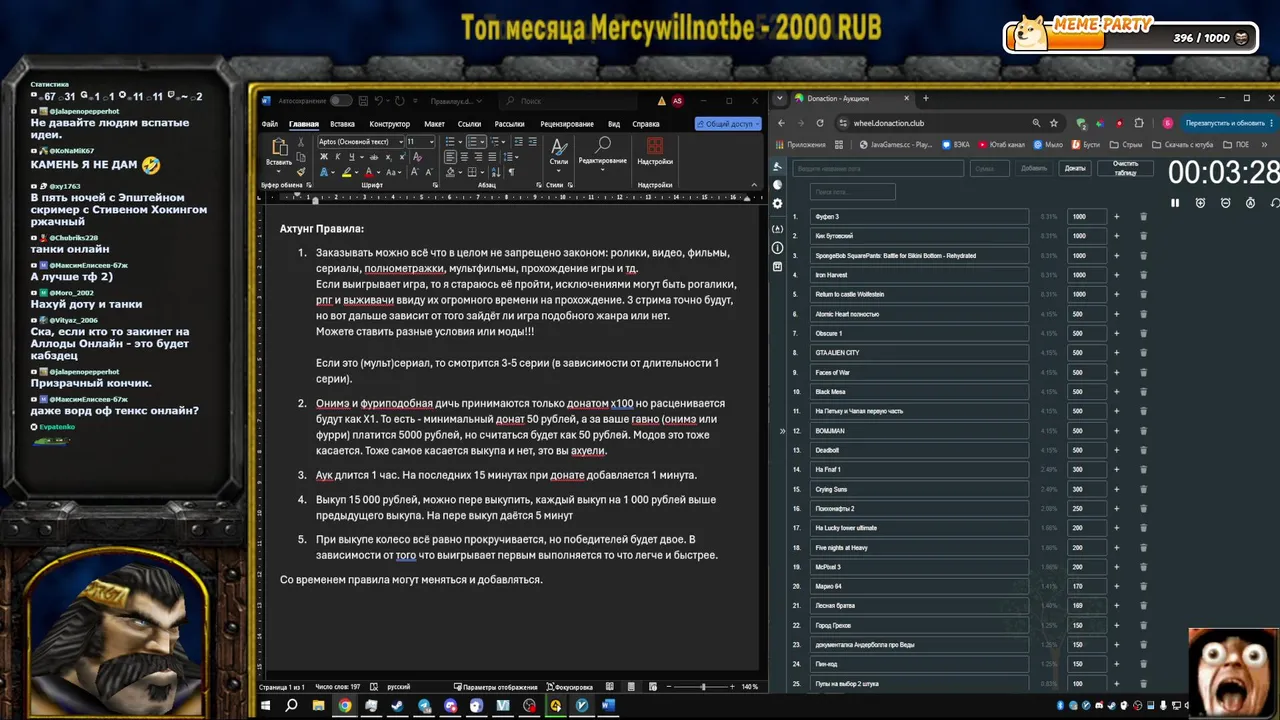
Task: Click the settings gear in Donaction sidebar
Action: click(x=777, y=203)
